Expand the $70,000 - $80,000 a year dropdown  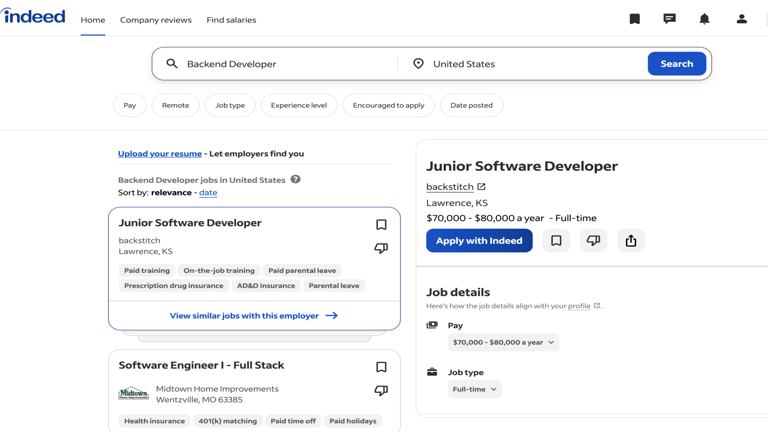tap(503, 342)
